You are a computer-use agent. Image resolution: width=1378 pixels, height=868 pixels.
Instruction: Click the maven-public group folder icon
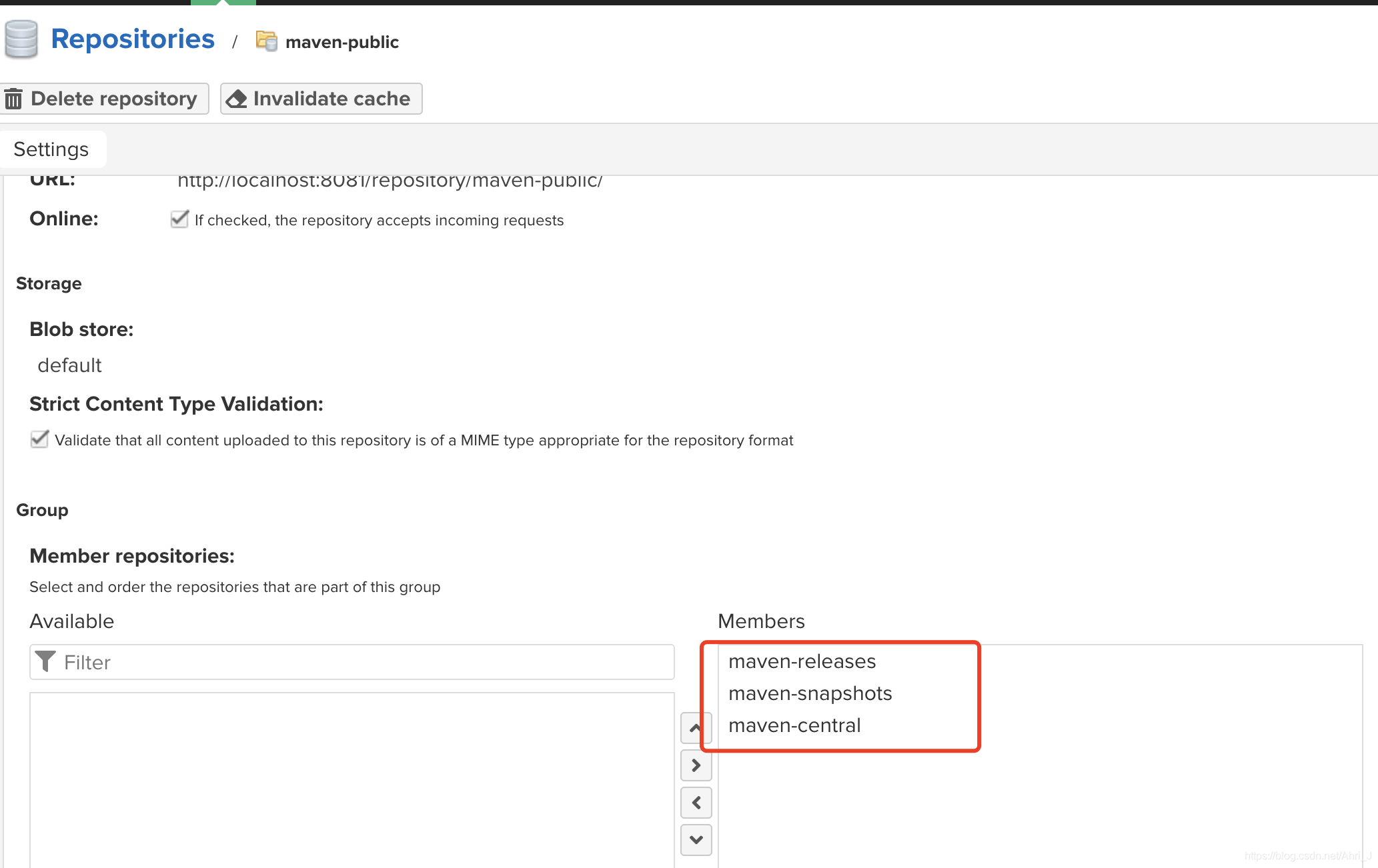[x=267, y=41]
